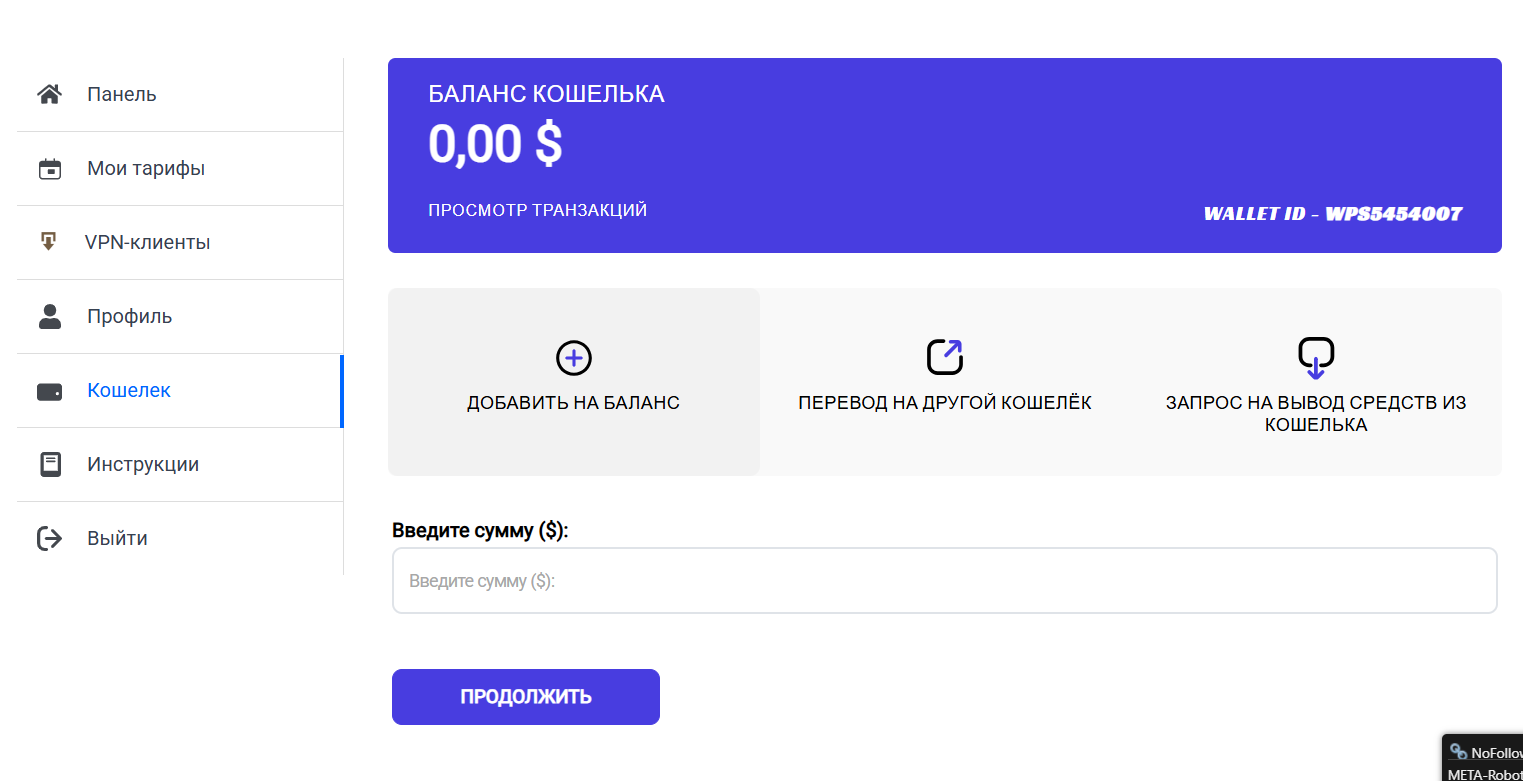Focus the Введите сумму ($) input field
This screenshot has width=1523, height=781.
click(945, 580)
